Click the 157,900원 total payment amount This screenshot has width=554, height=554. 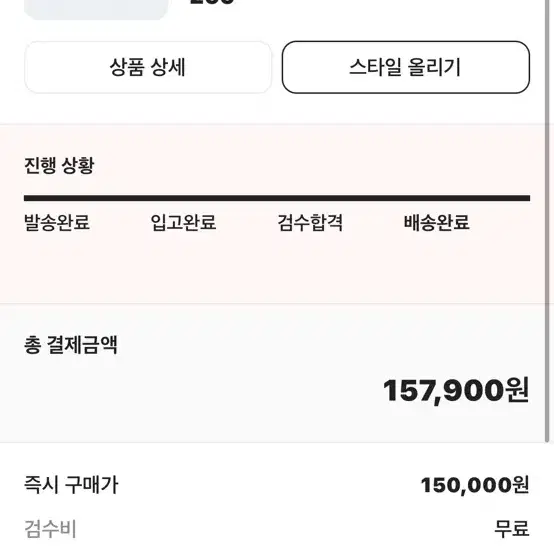coord(456,391)
